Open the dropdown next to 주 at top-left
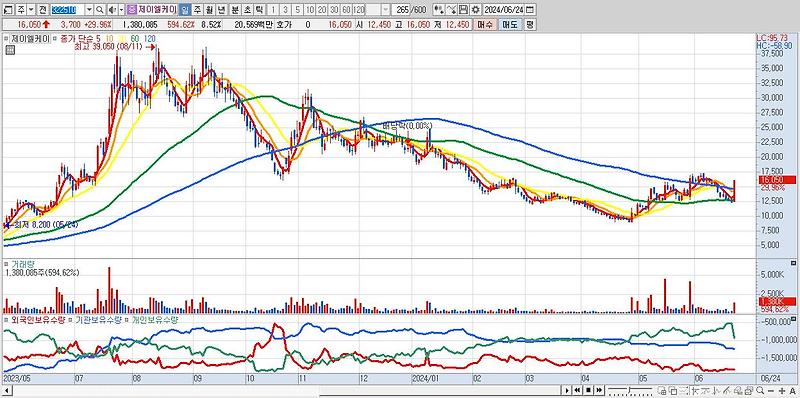The image size is (800, 398). coord(31,10)
